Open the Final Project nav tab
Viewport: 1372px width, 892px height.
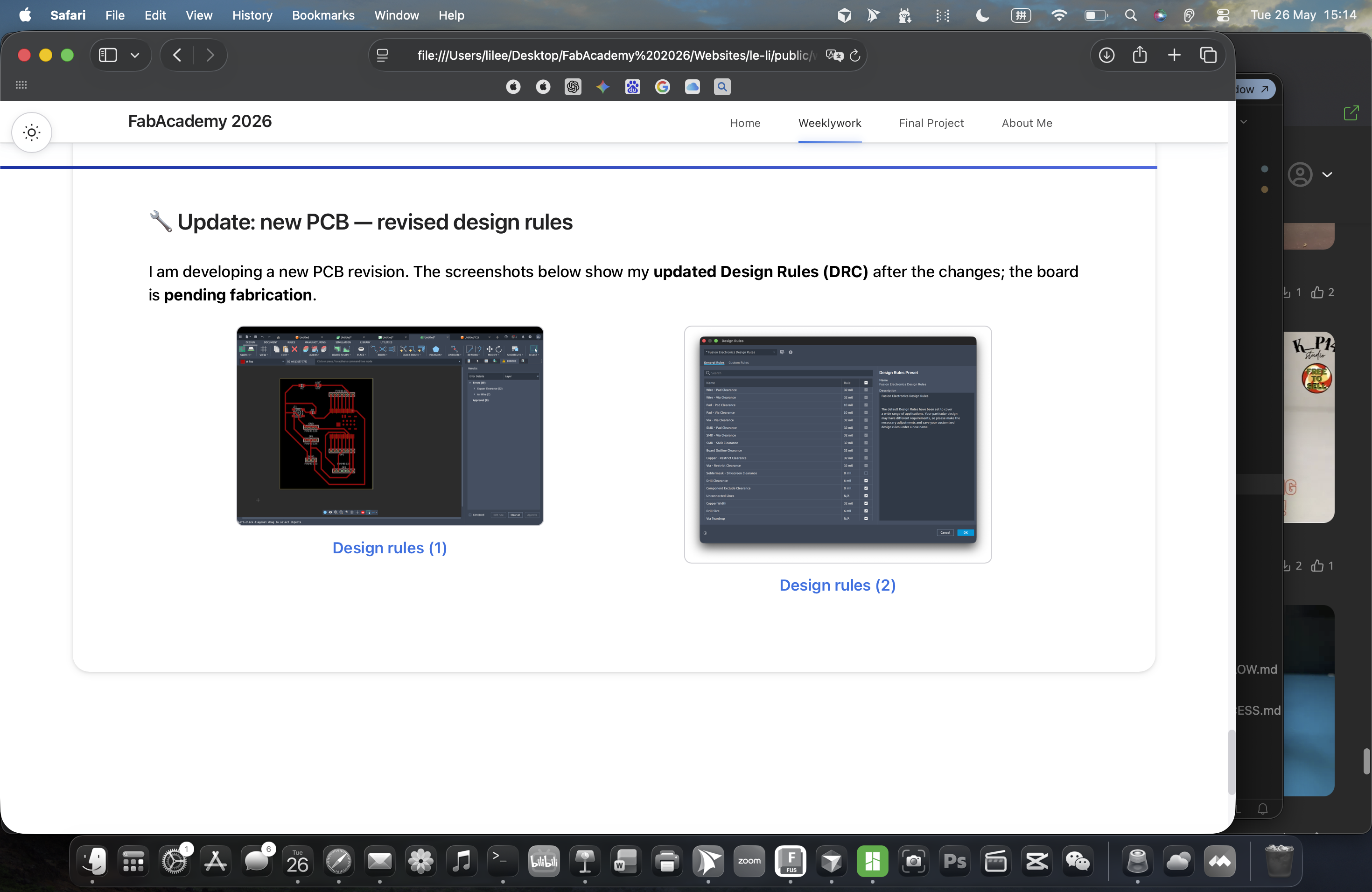(931, 123)
